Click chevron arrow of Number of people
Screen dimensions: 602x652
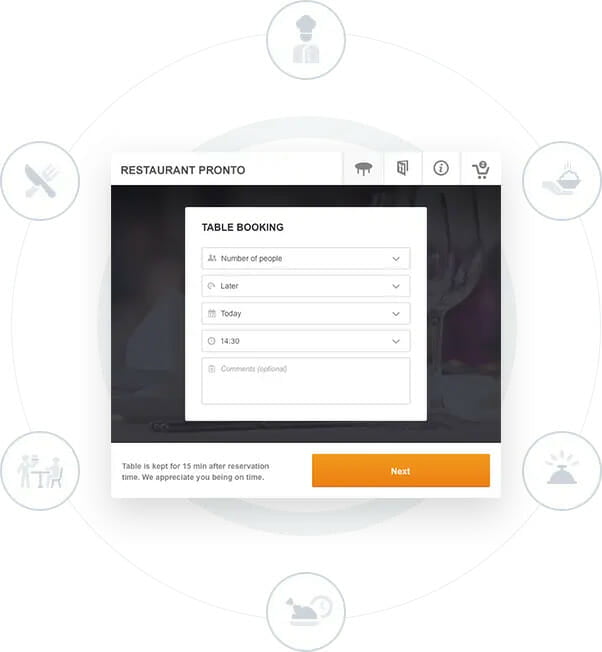click(396, 259)
